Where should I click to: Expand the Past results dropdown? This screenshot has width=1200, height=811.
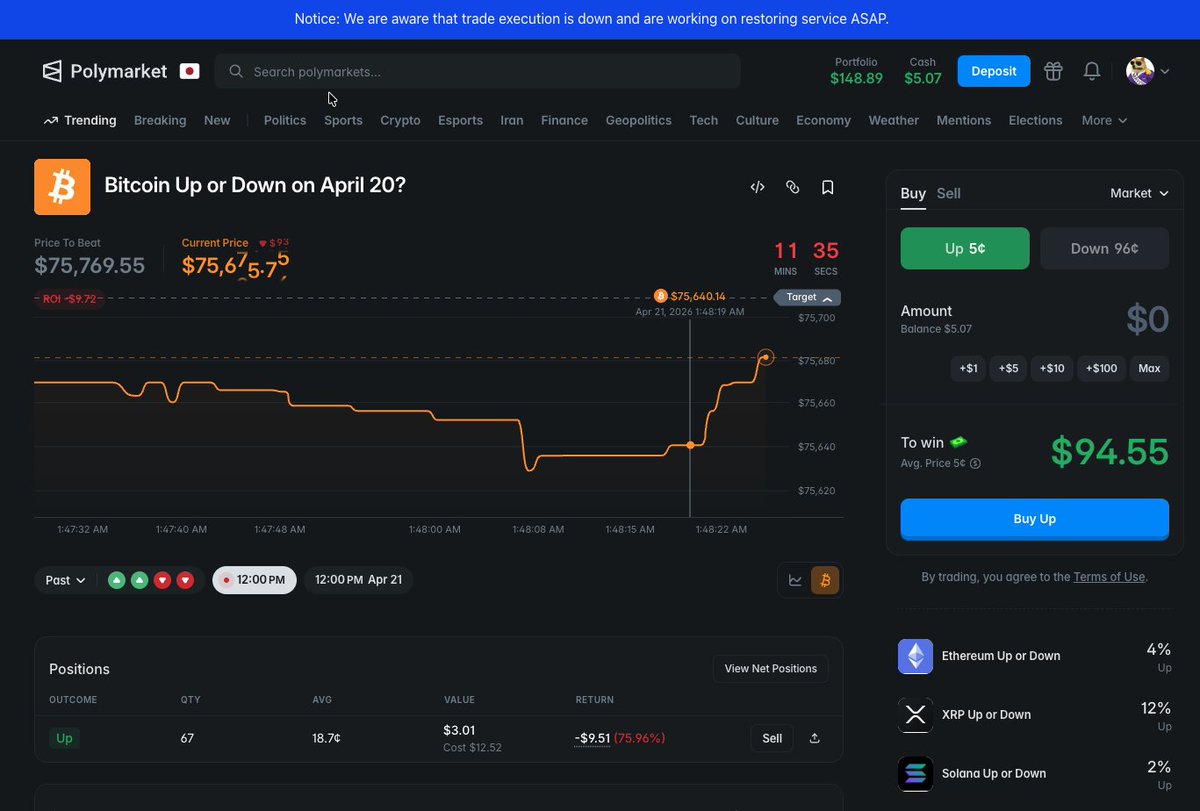[x=65, y=580]
